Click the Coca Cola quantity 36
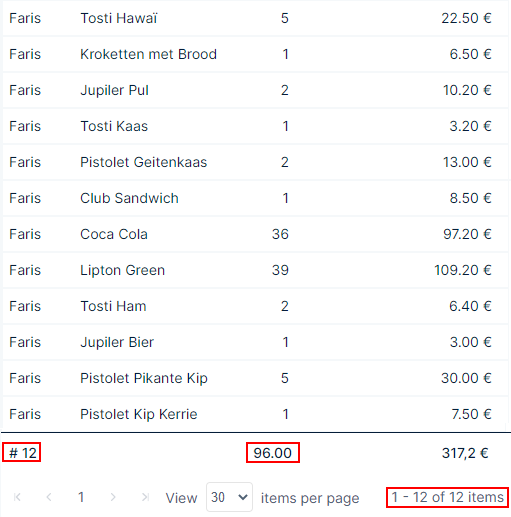Screen dimensions: 511x517 280,234
